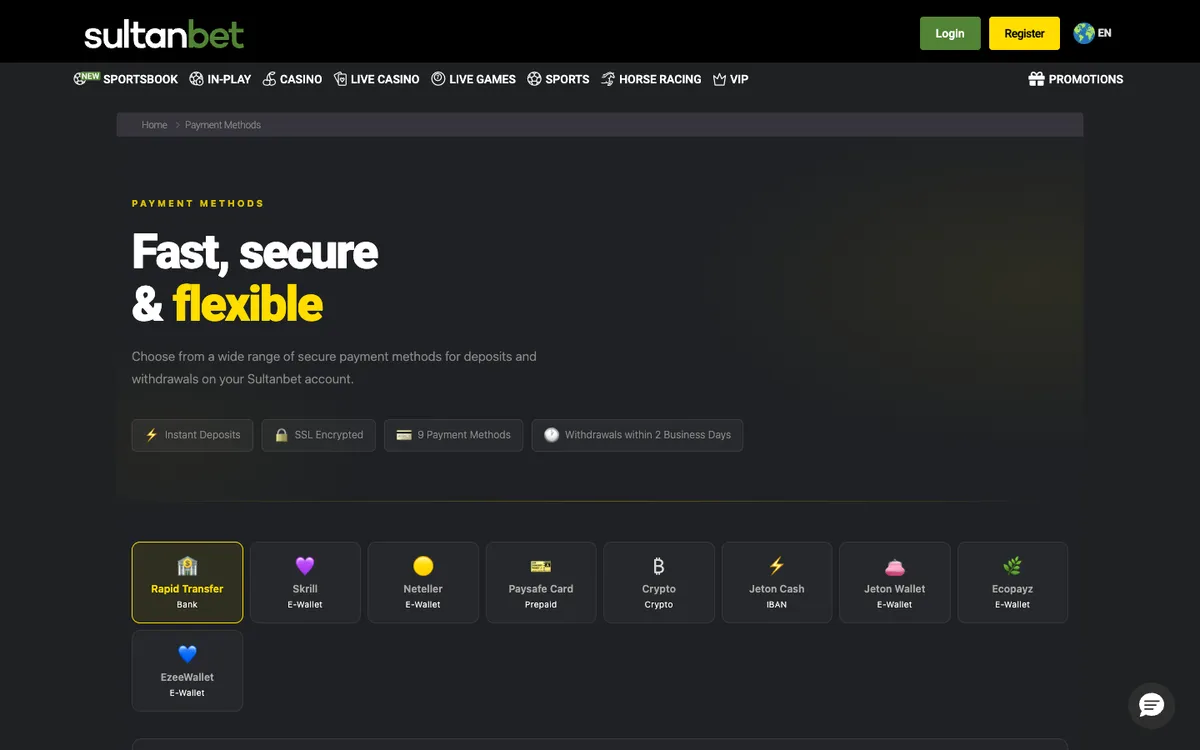This screenshot has height=750, width=1200.
Task: Click the Fast, secure & flexible headline
Action: (255, 278)
